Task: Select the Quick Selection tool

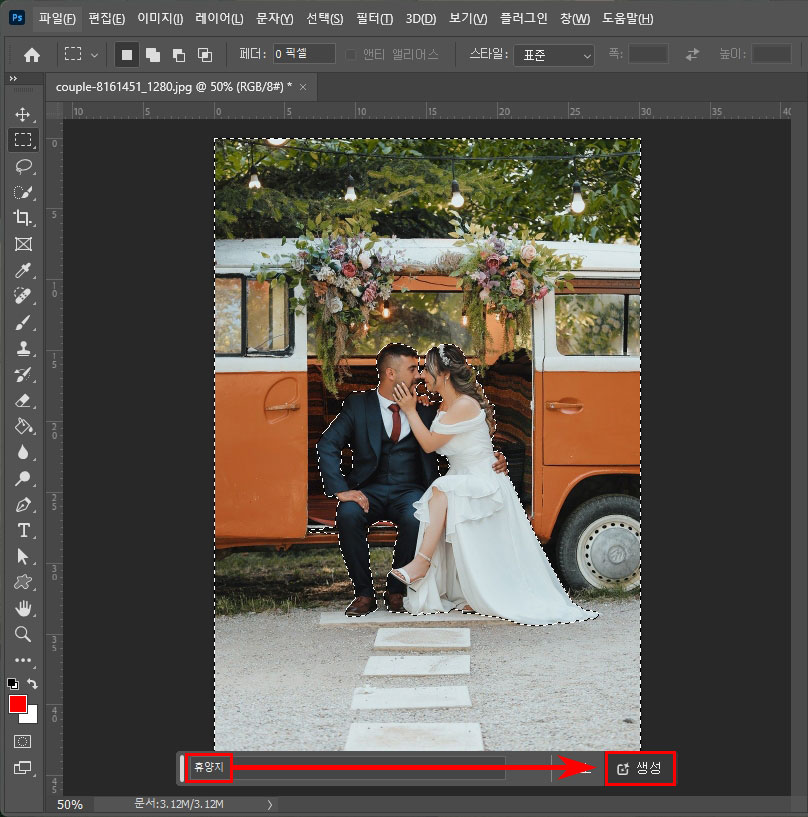Action: coord(22,192)
